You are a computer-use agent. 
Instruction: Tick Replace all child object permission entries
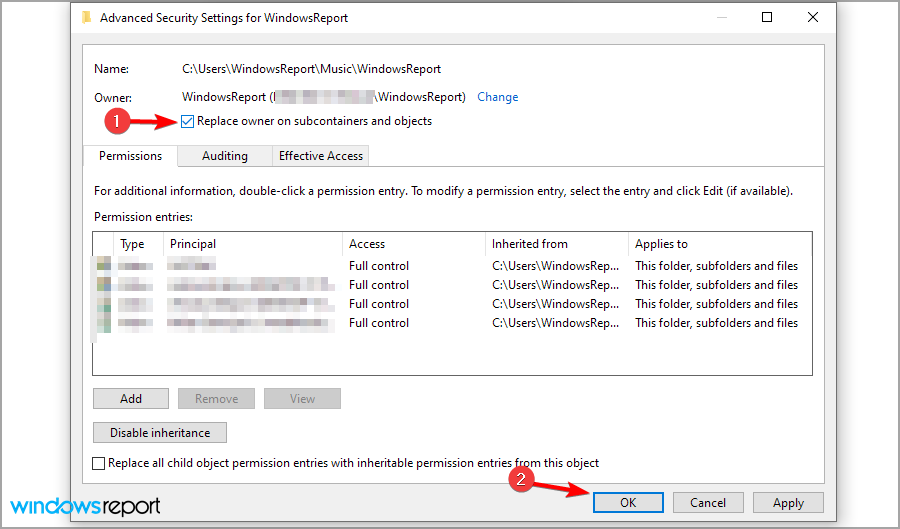click(98, 463)
